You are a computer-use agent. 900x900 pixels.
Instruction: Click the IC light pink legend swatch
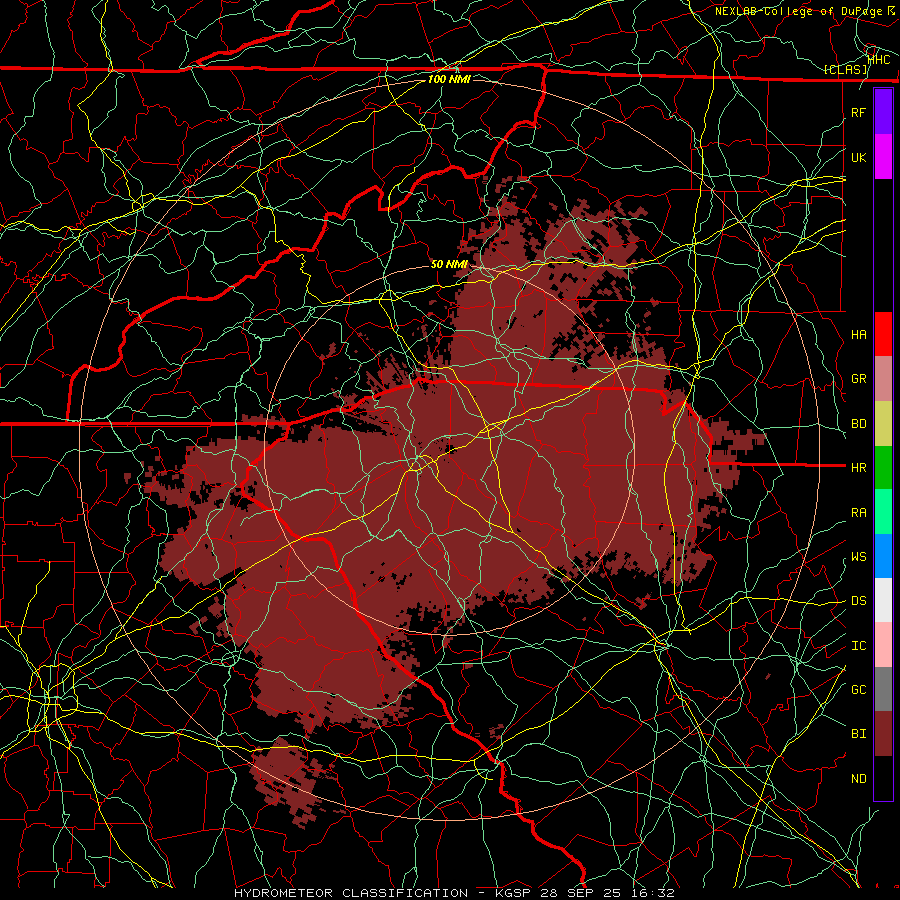[883, 645]
